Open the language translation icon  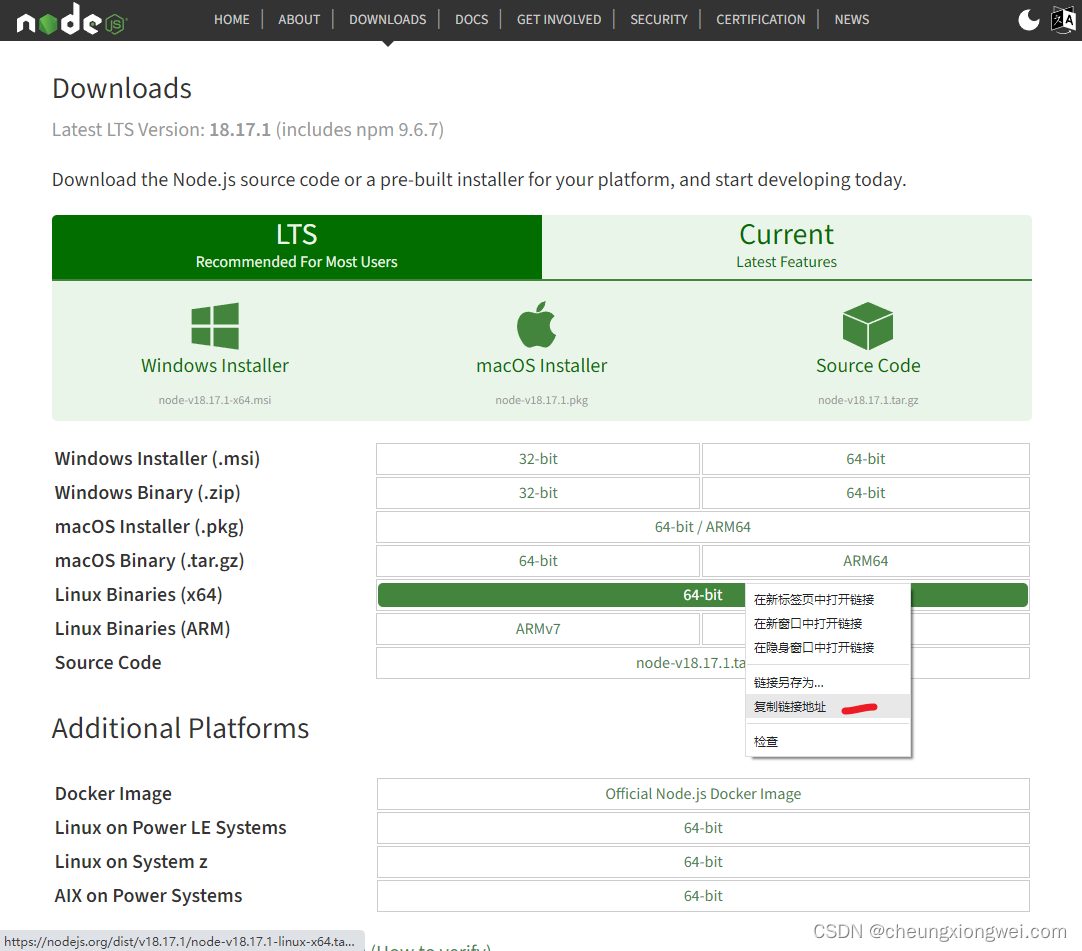coord(1063,18)
